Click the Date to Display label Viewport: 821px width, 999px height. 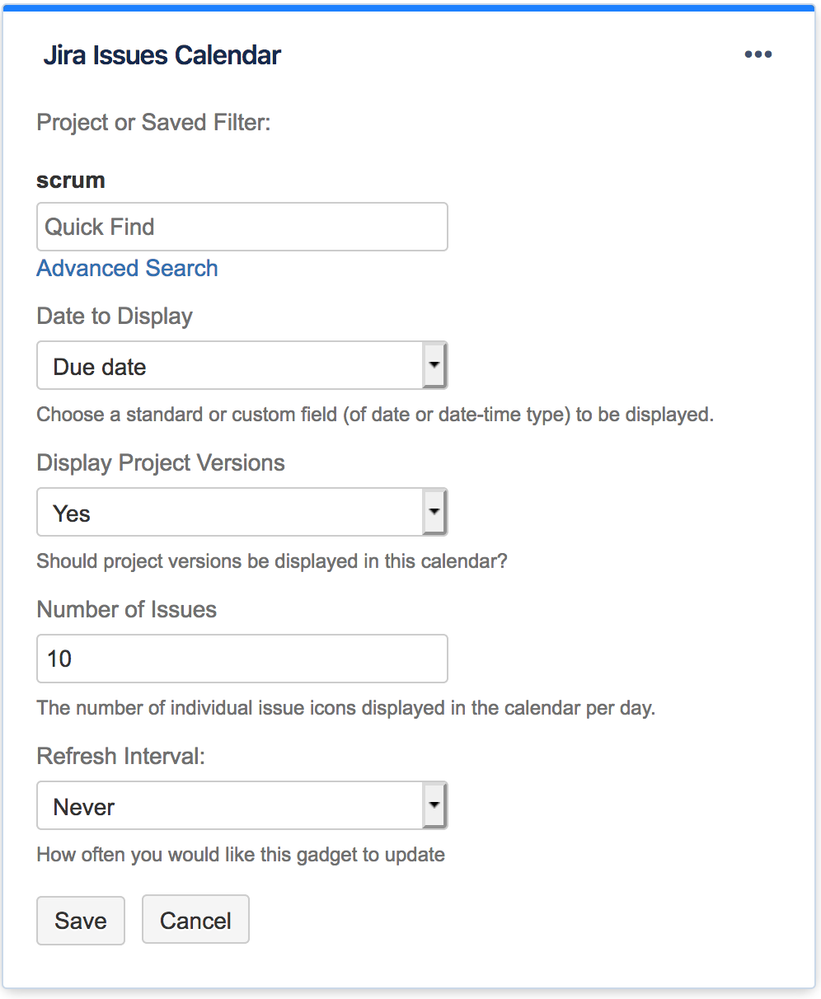pos(114,316)
